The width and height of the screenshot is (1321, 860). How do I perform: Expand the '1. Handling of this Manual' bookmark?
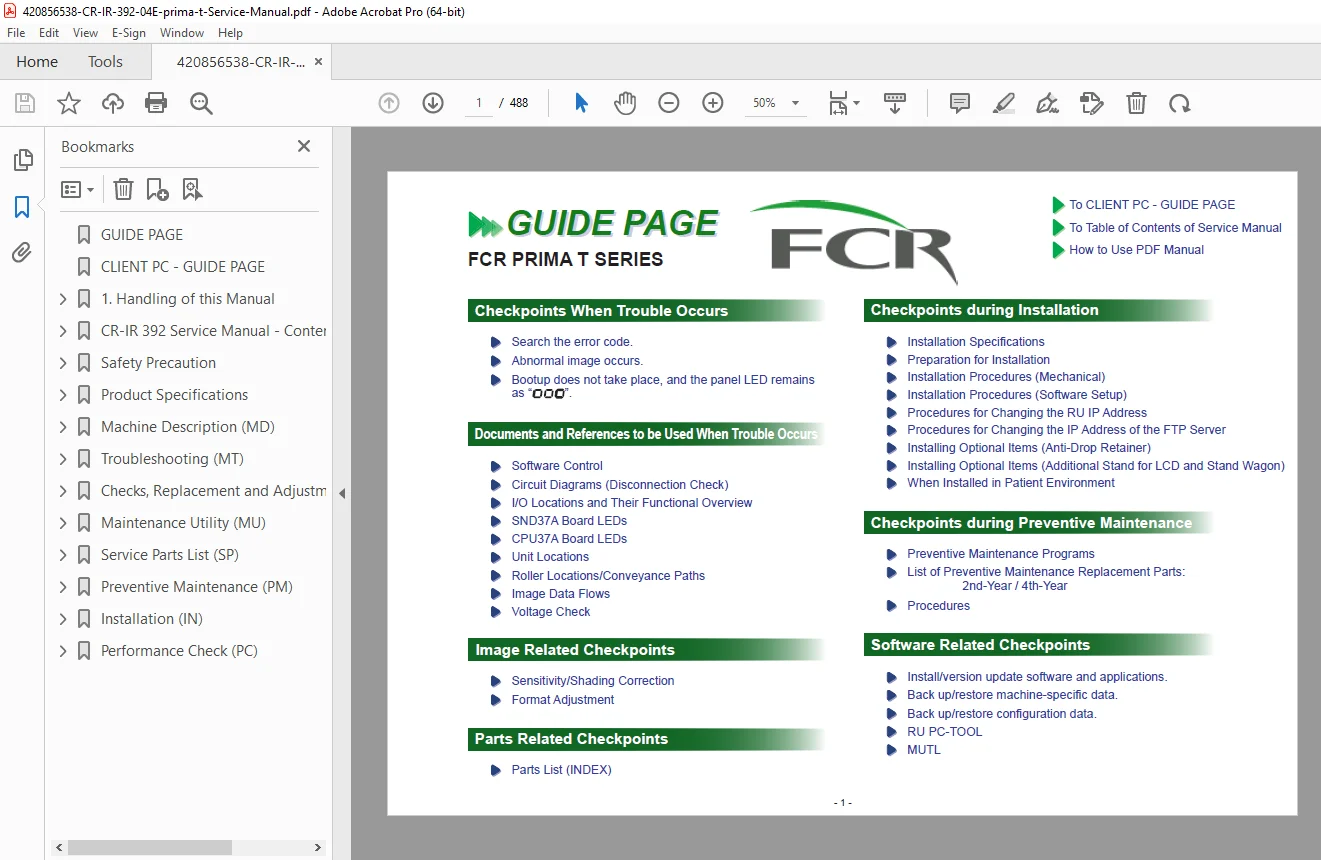(63, 299)
